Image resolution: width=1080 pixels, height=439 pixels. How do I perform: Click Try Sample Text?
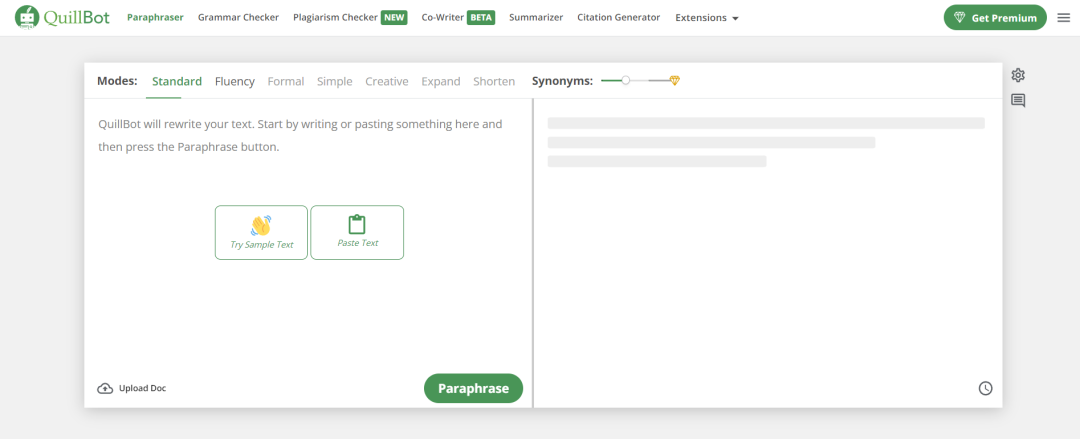(261, 232)
